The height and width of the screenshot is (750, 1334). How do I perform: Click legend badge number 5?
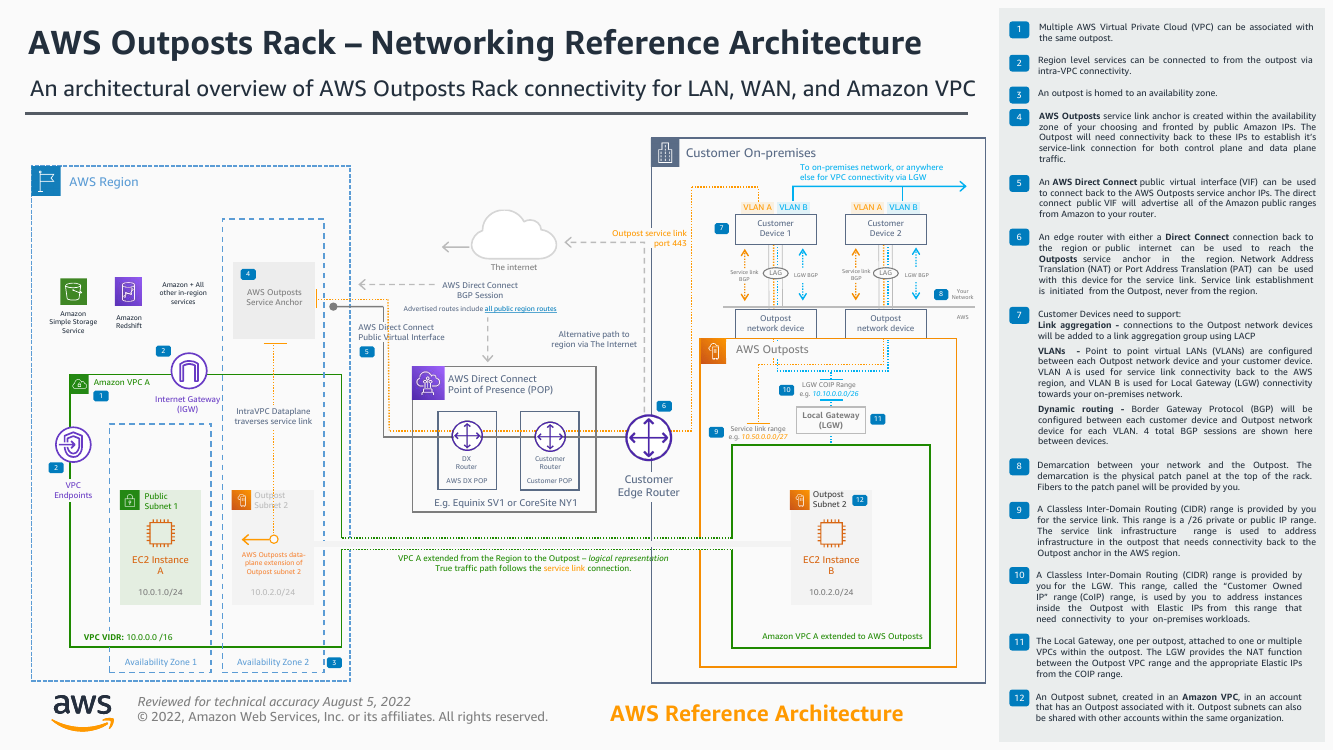pos(1018,183)
